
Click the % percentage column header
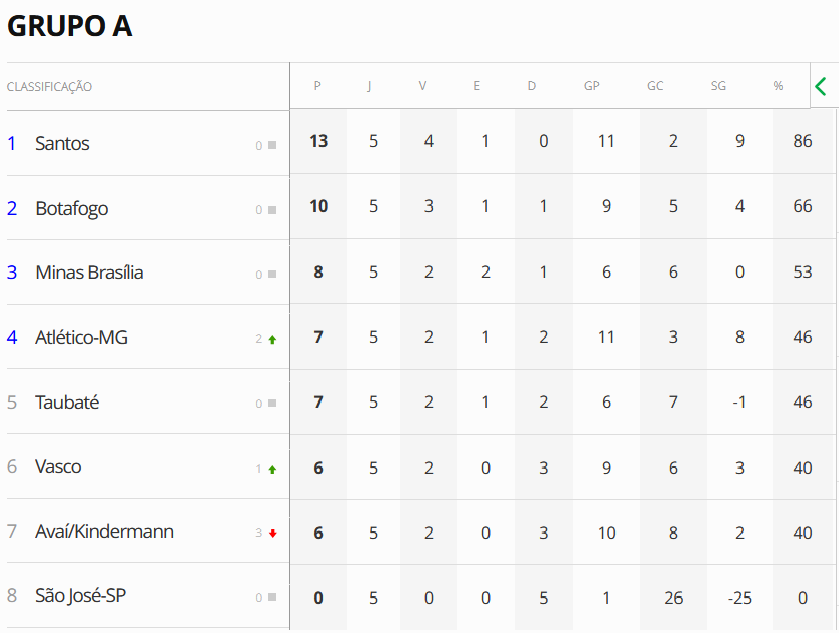pos(778,86)
